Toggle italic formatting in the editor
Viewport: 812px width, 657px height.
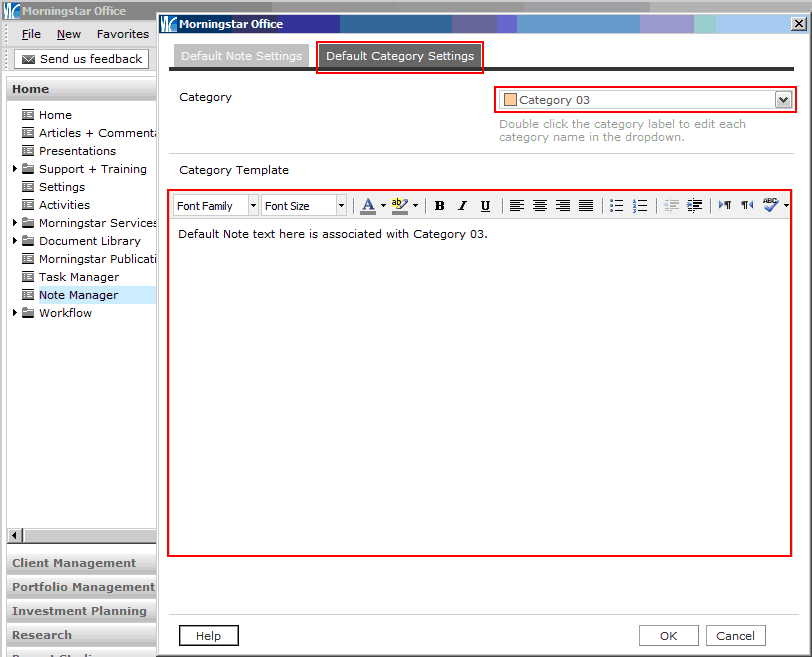(x=462, y=206)
